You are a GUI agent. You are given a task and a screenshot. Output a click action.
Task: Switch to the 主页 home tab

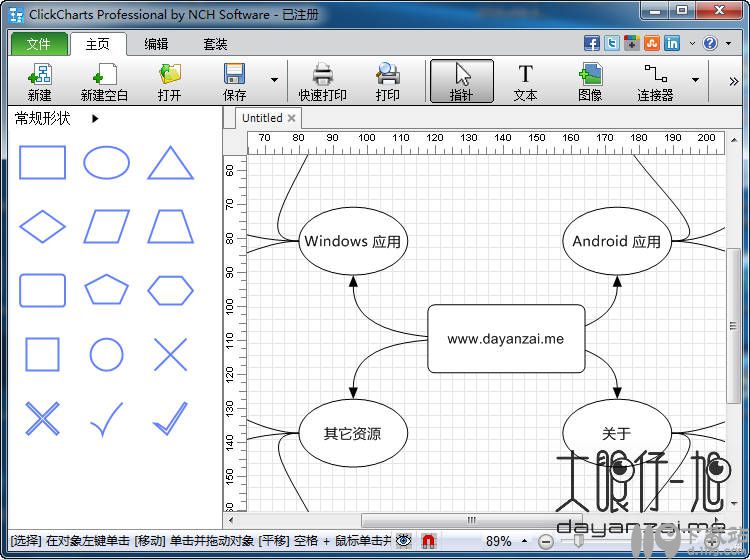point(98,44)
